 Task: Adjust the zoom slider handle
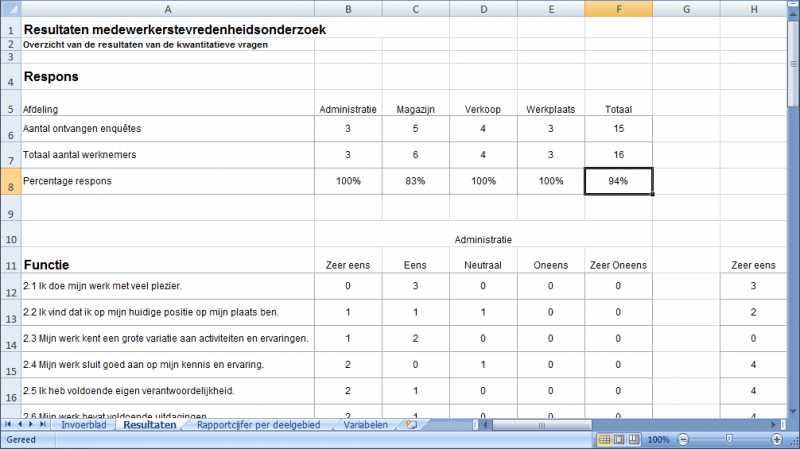(x=730, y=439)
